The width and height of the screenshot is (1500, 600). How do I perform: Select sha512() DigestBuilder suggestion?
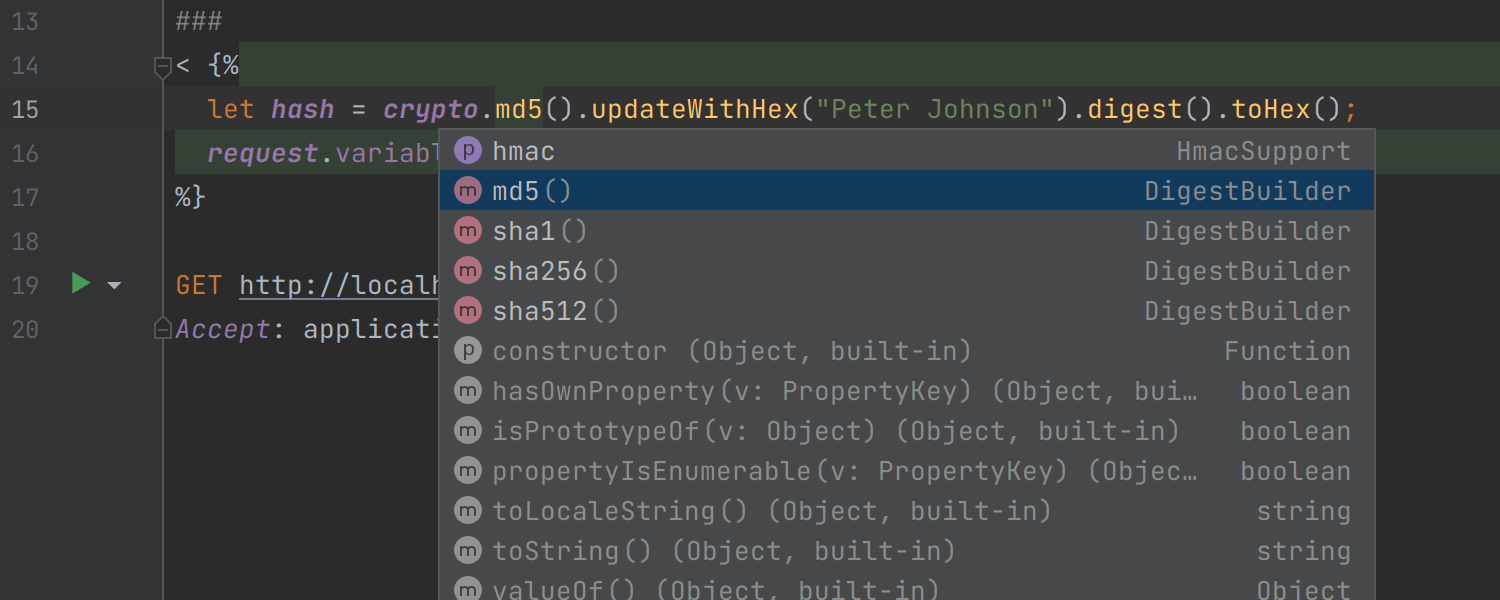pos(555,311)
